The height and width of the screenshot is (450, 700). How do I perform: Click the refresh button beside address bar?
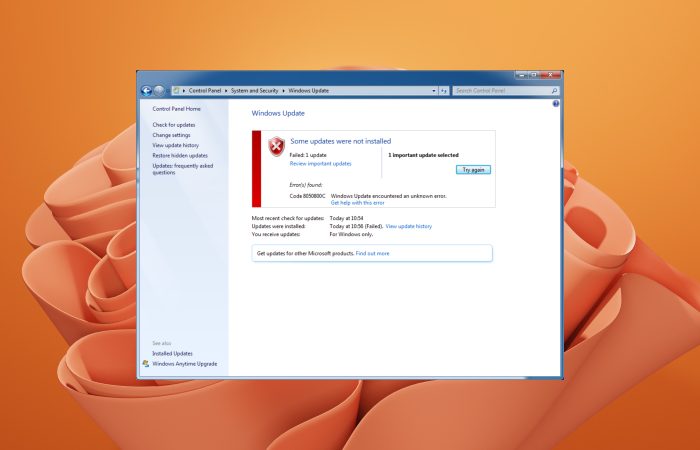point(443,91)
